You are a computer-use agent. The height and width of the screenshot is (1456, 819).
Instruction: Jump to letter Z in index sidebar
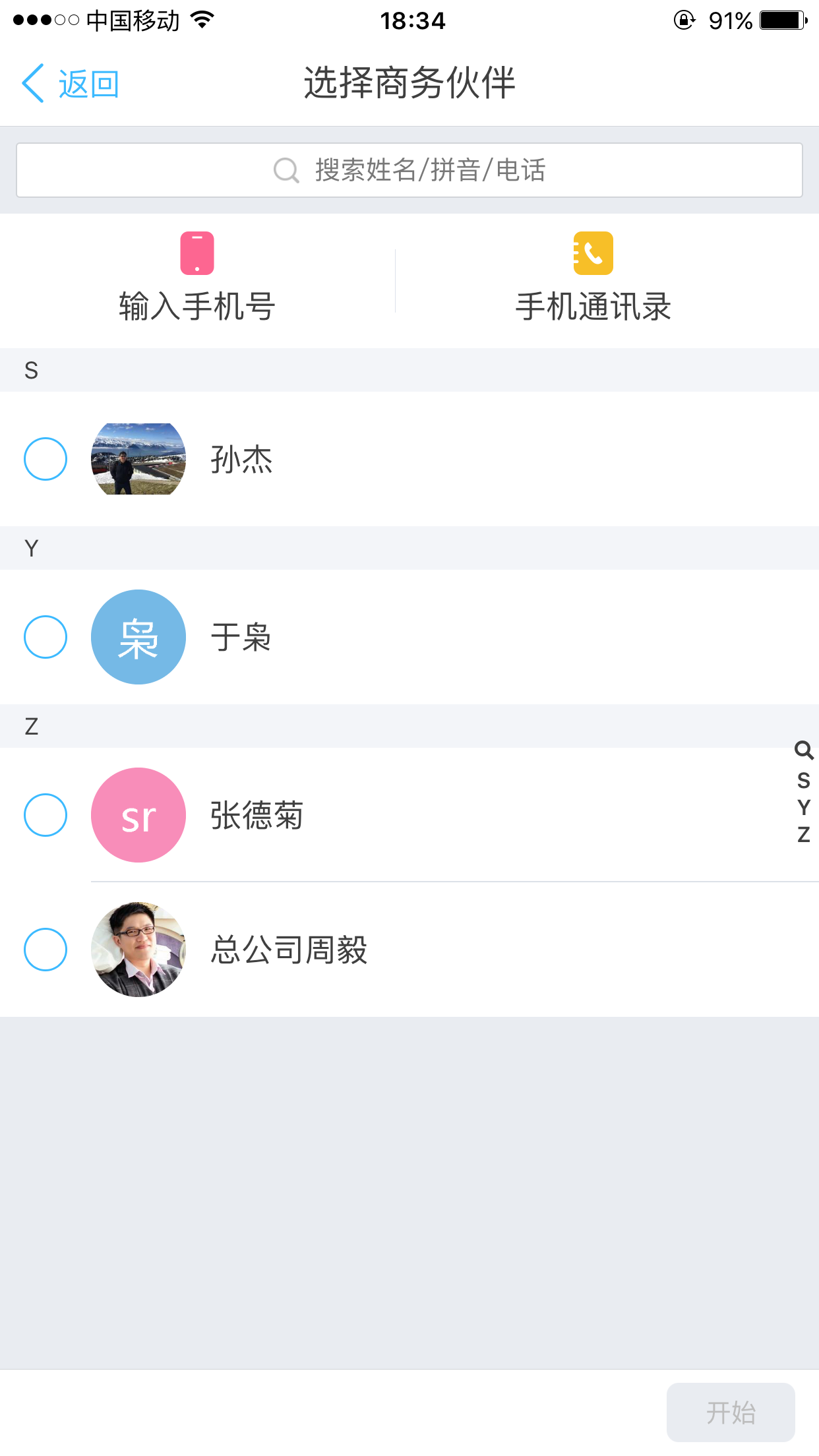click(x=803, y=835)
